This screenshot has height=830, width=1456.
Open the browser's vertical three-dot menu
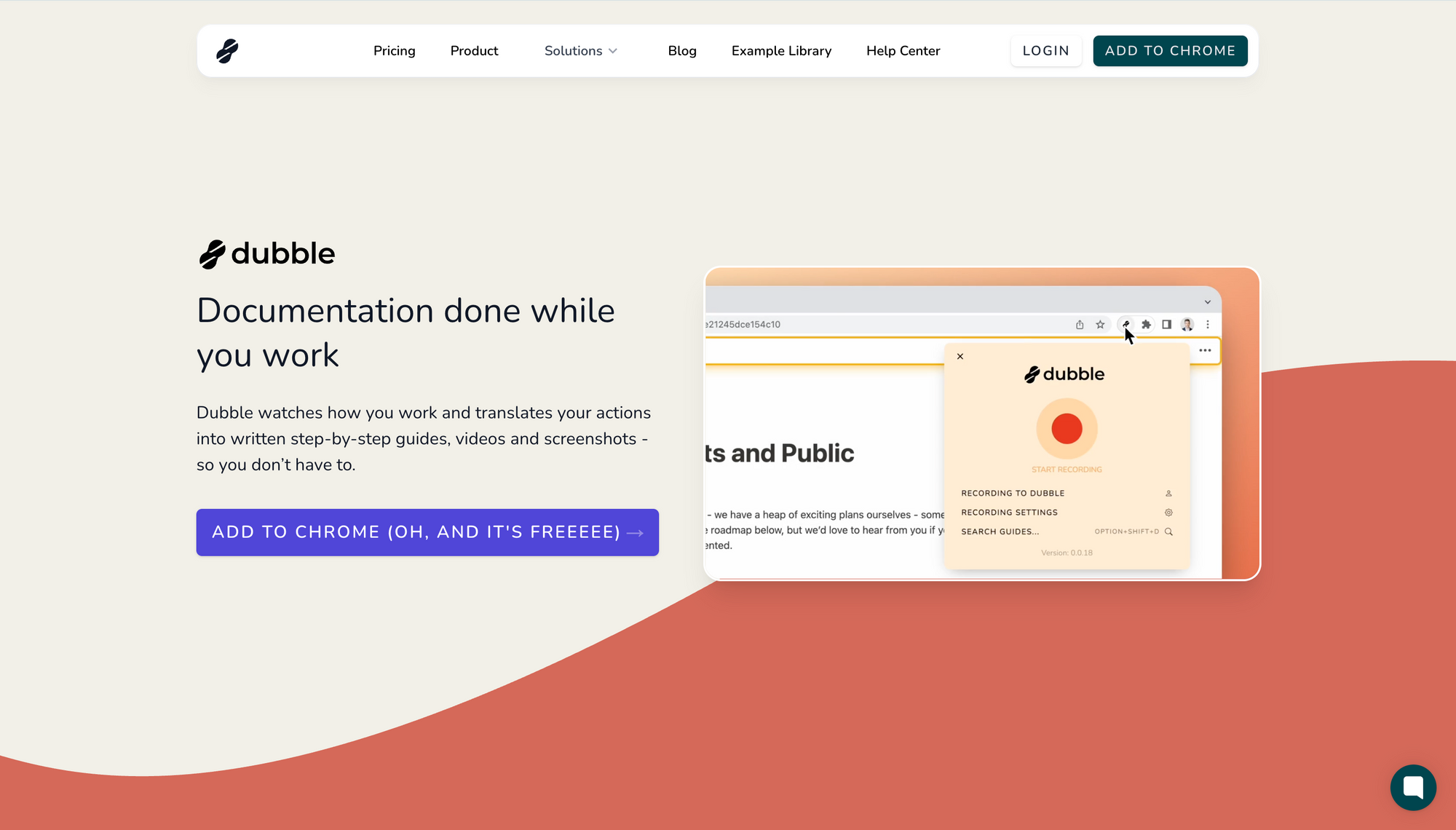(1208, 325)
